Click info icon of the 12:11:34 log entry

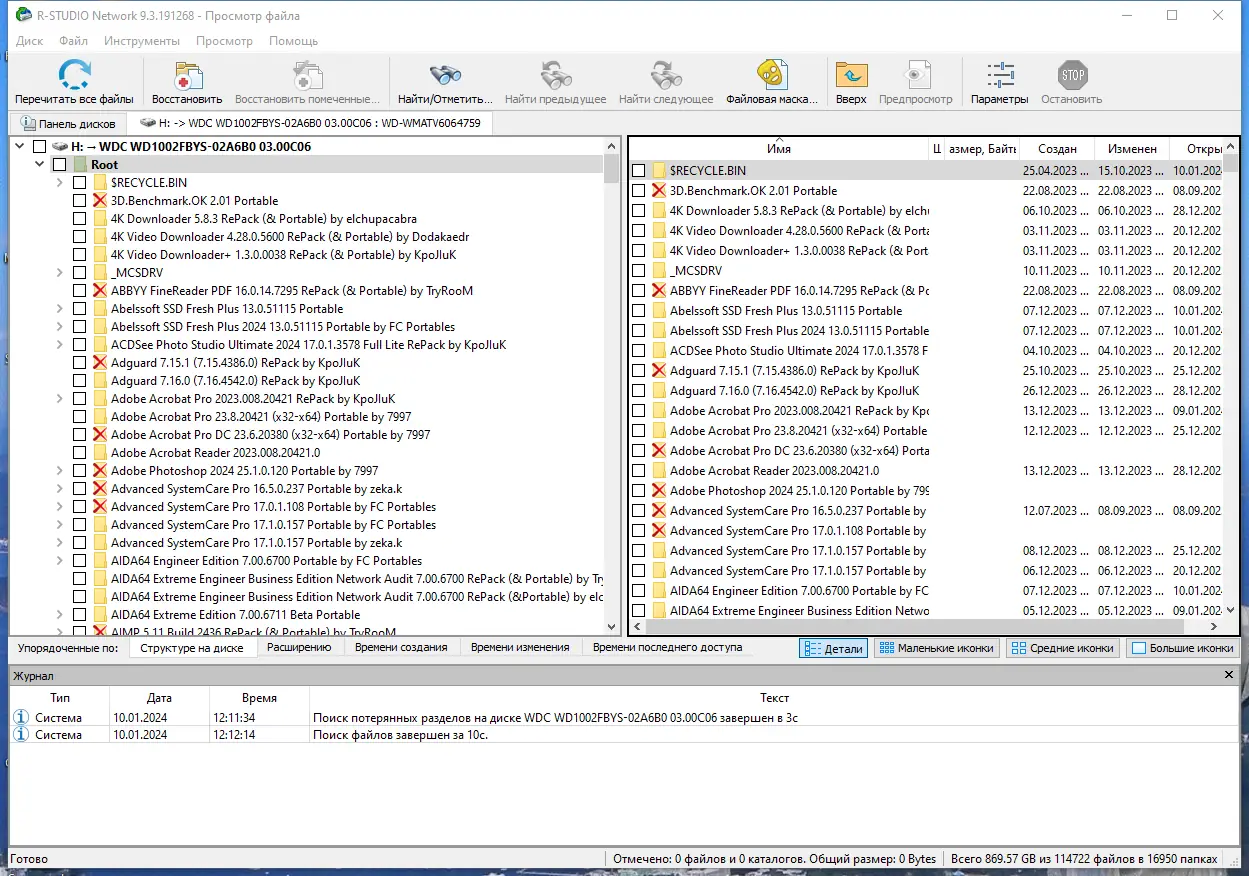pos(21,717)
